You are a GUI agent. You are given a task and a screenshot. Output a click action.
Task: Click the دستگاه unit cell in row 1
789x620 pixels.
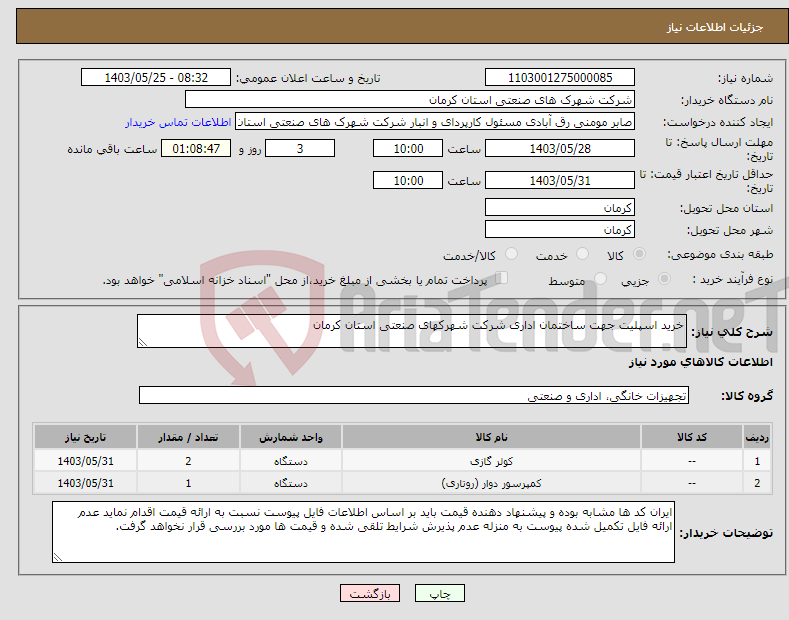pyautogui.click(x=291, y=461)
